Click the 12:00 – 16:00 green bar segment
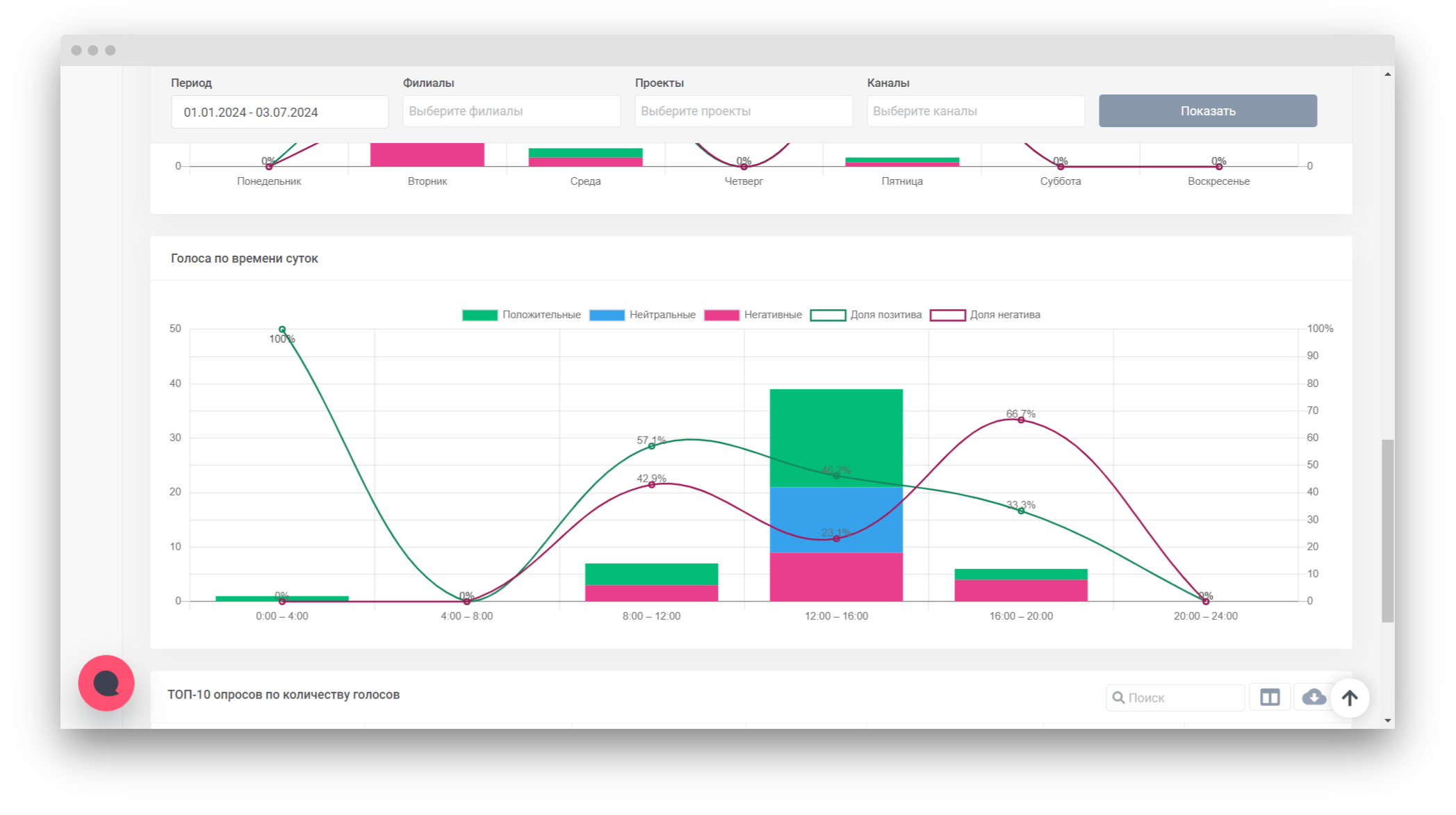Viewport: 1456px width, 815px height. (x=836, y=438)
